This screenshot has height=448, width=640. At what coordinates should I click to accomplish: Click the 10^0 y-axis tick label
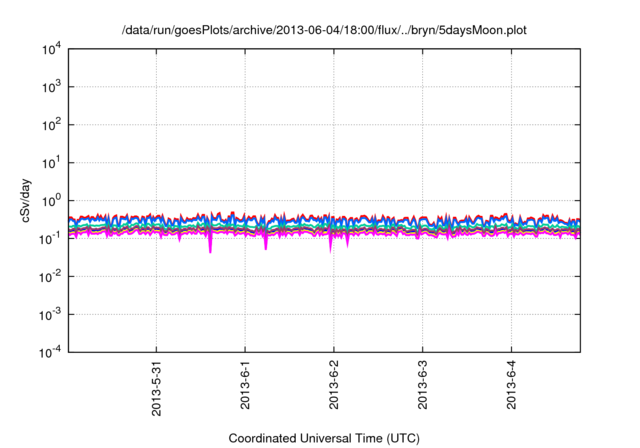tap(51, 201)
